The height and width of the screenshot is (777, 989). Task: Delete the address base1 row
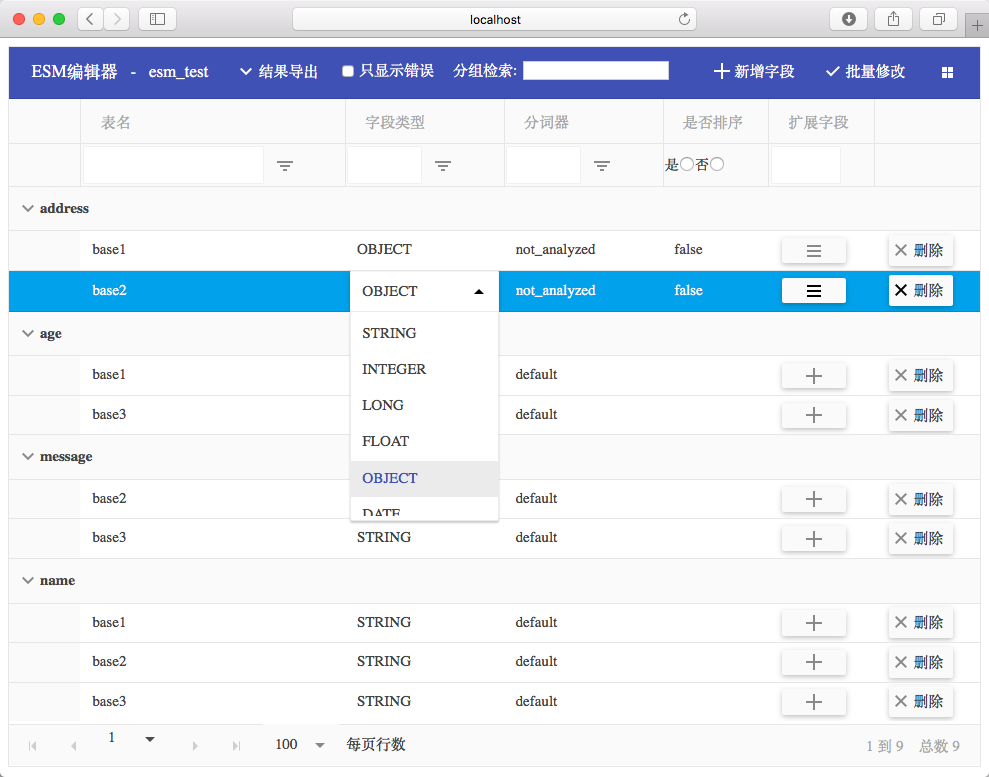[x=920, y=250]
